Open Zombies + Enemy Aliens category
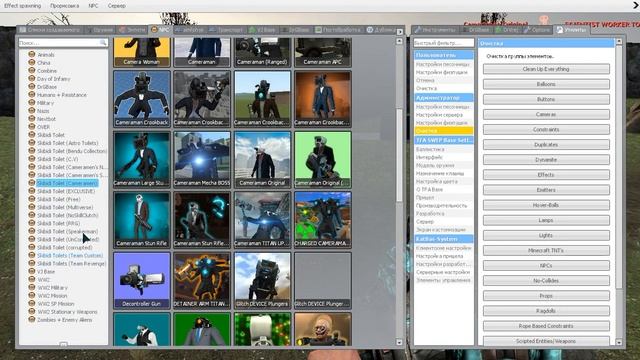This screenshot has height=360, width=640. tap(64, 320)
